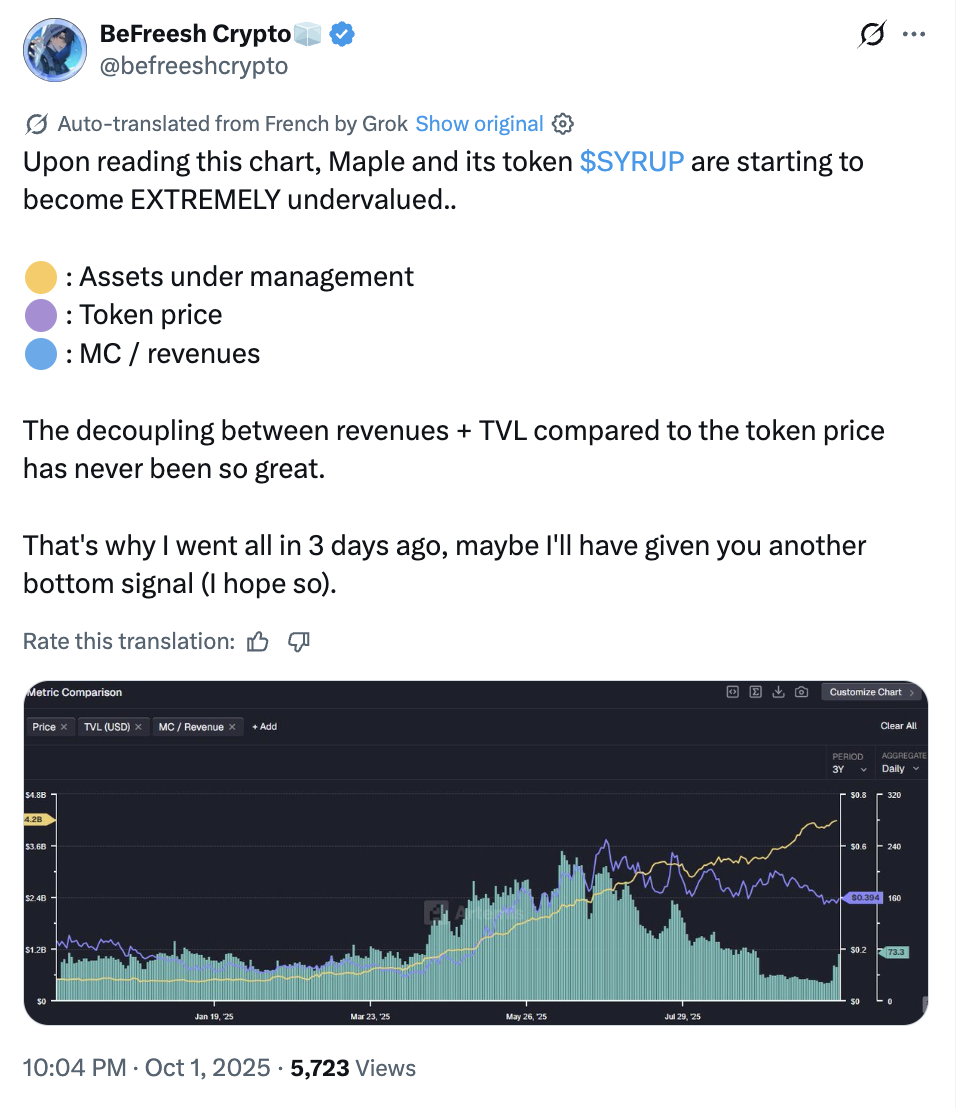Click the chart download icon

[x=779, y=692]
